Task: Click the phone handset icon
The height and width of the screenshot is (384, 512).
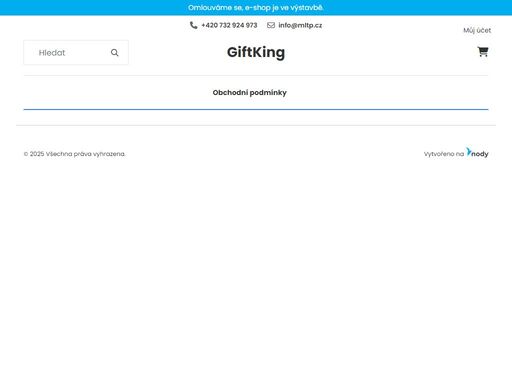Action: (193, 25)
